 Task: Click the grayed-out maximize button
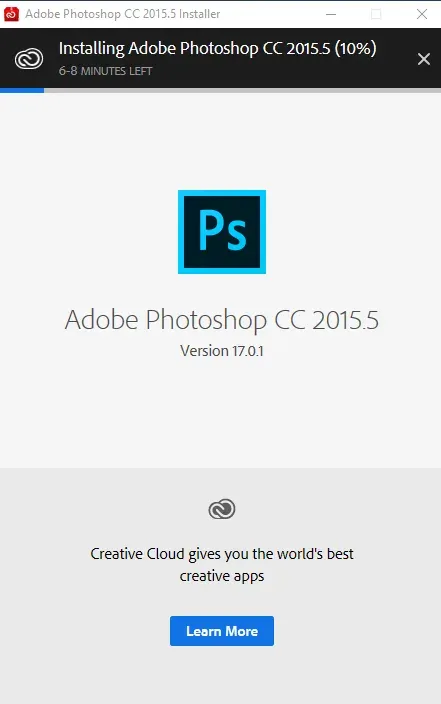[x=376, y=14]
